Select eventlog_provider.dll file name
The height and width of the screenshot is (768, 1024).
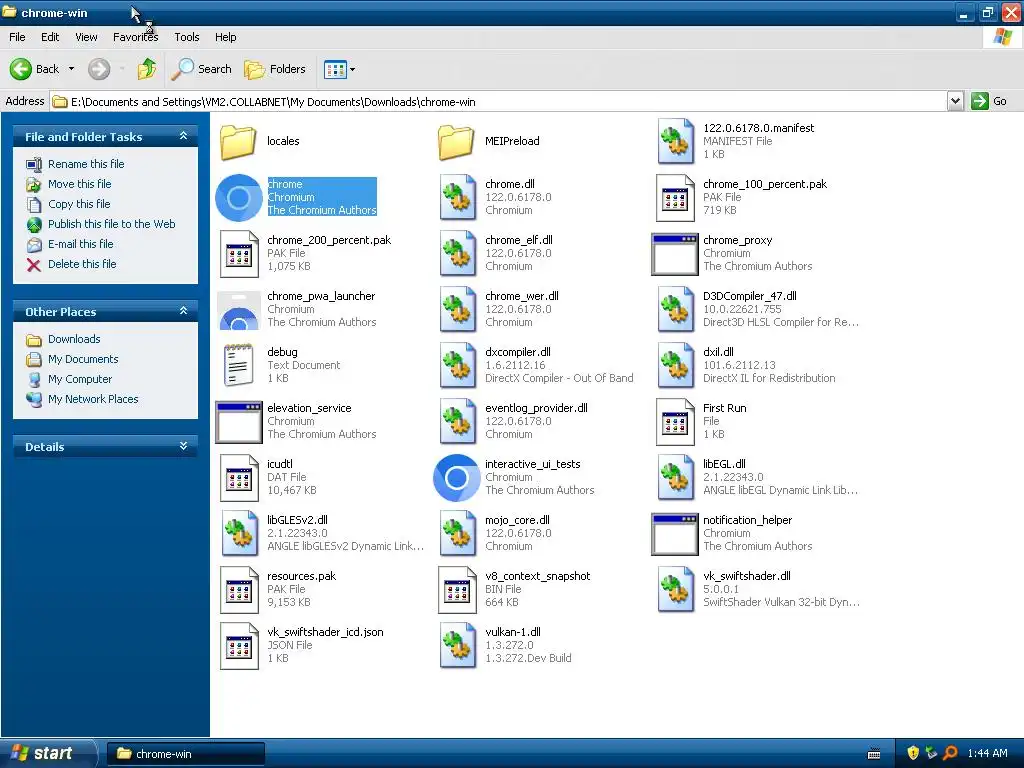[536, 408]
